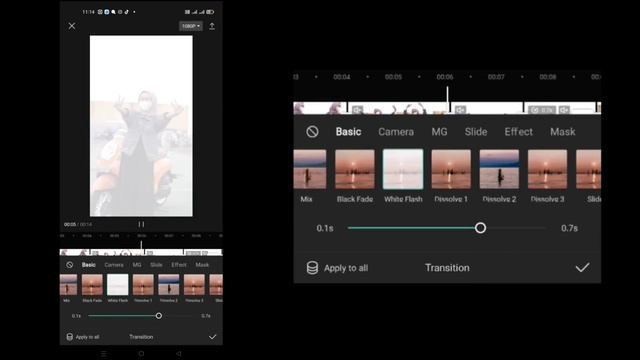Image resolution: width=640 pixels, height=360 pixels.
Task: Close the editor with the X icon on the phone screen
Action: pyautogui.click(x=72, y=26)
